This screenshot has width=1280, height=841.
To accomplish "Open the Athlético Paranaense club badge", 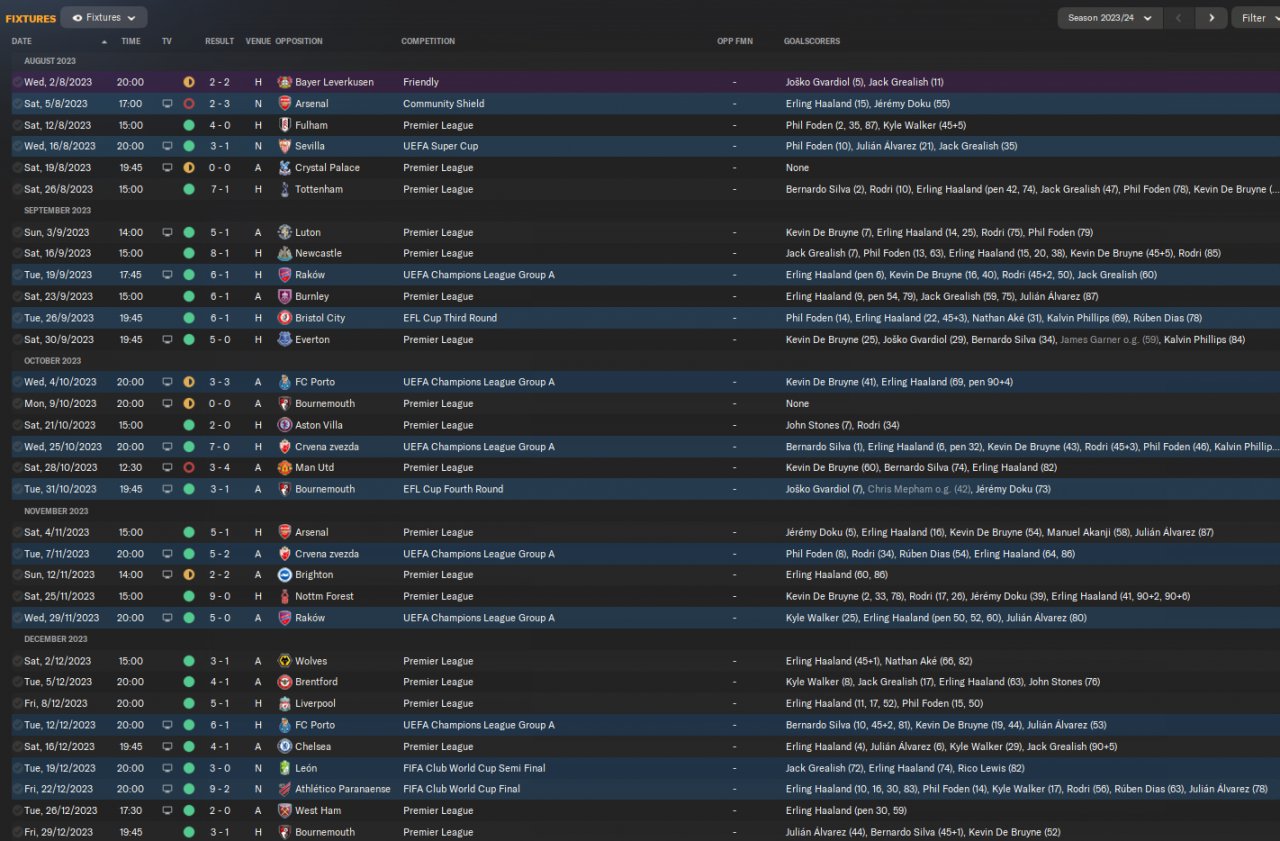I will (x=285, y=789).
